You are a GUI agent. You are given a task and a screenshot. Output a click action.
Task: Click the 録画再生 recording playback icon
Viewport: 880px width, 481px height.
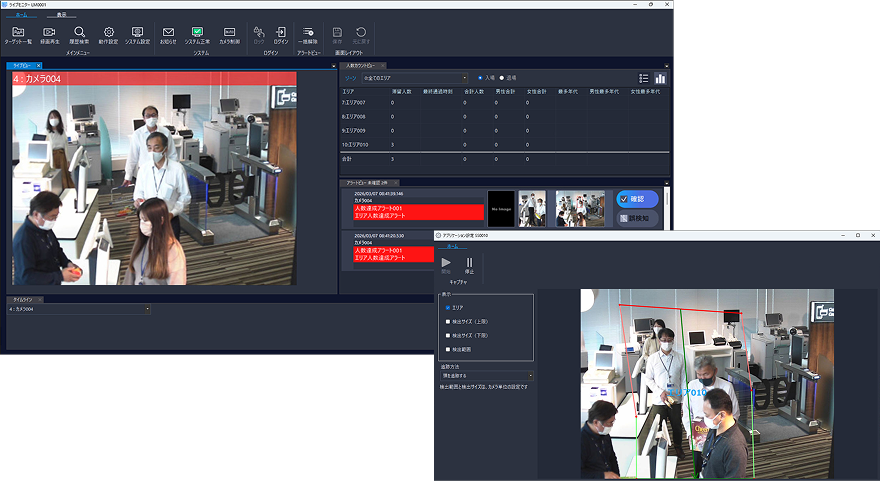pos(49,35)
